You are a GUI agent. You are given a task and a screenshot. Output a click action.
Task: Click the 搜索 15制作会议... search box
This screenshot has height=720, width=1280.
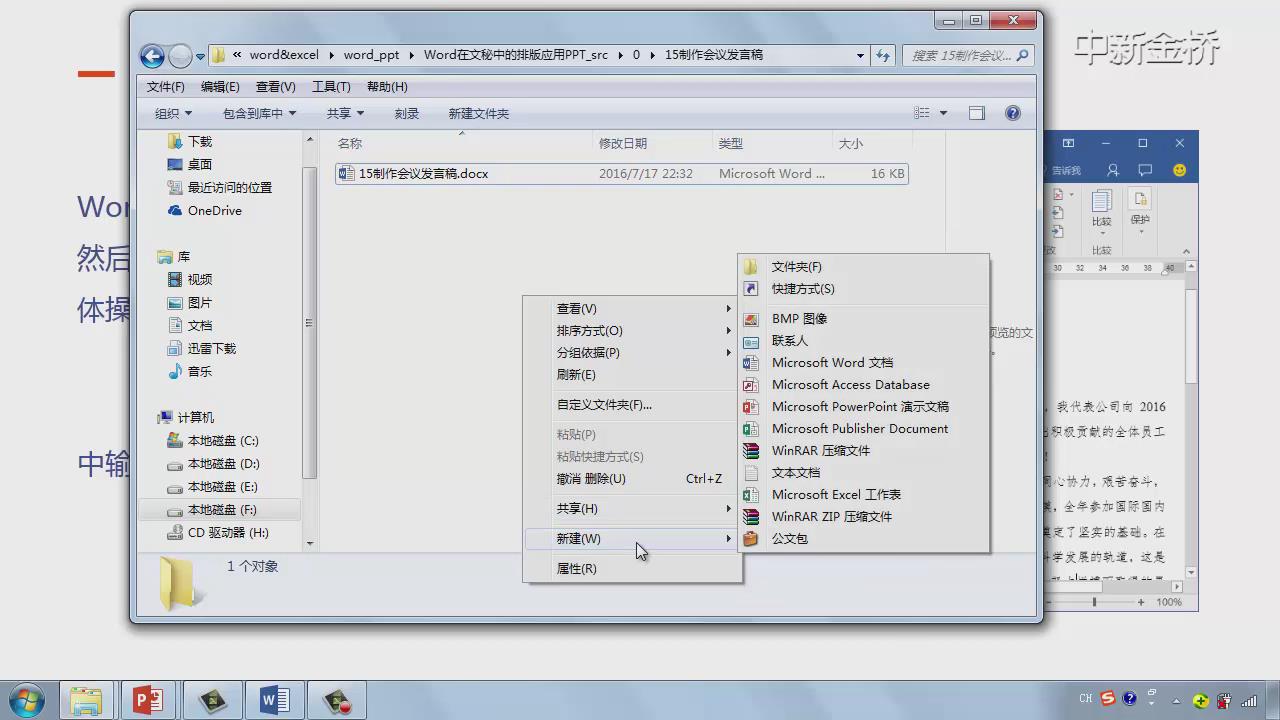click(968, 56)
